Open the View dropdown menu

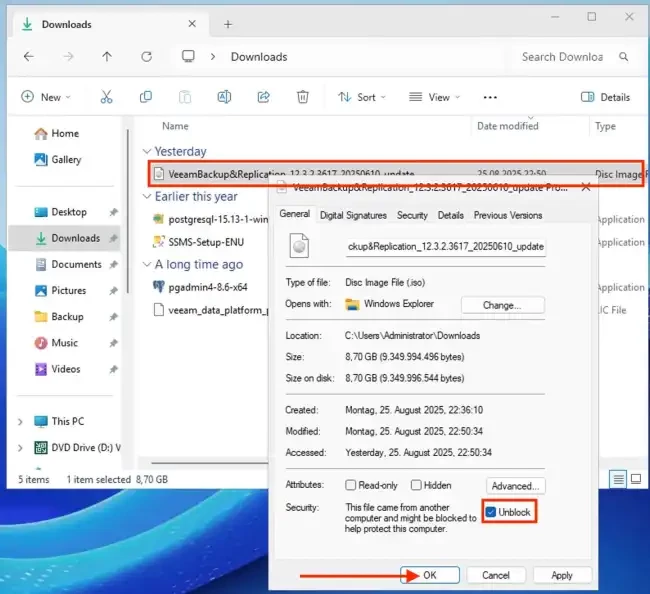tap(434, 97)
